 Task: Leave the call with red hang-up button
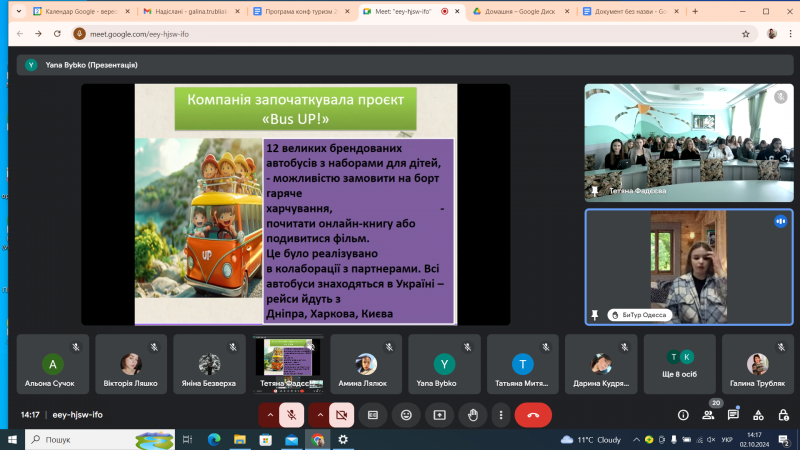[x=533, y=415]
